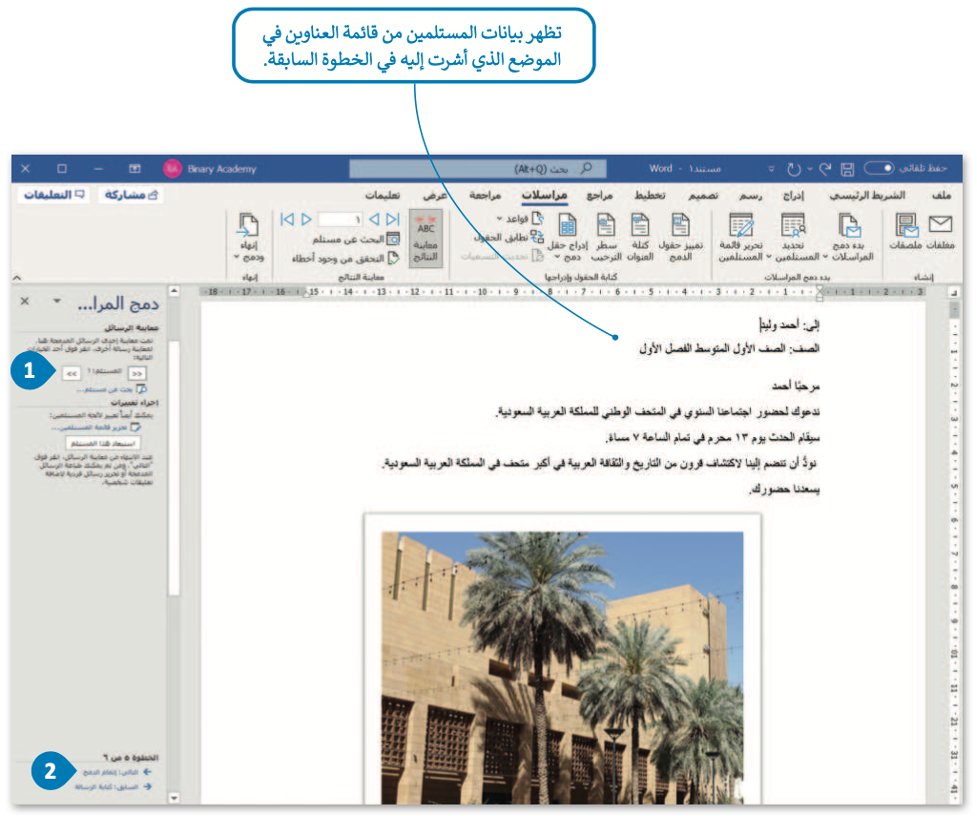Click the task pane scroll-up arrow
Viewport: 977px width, 816px height.
tap(174, 291)
